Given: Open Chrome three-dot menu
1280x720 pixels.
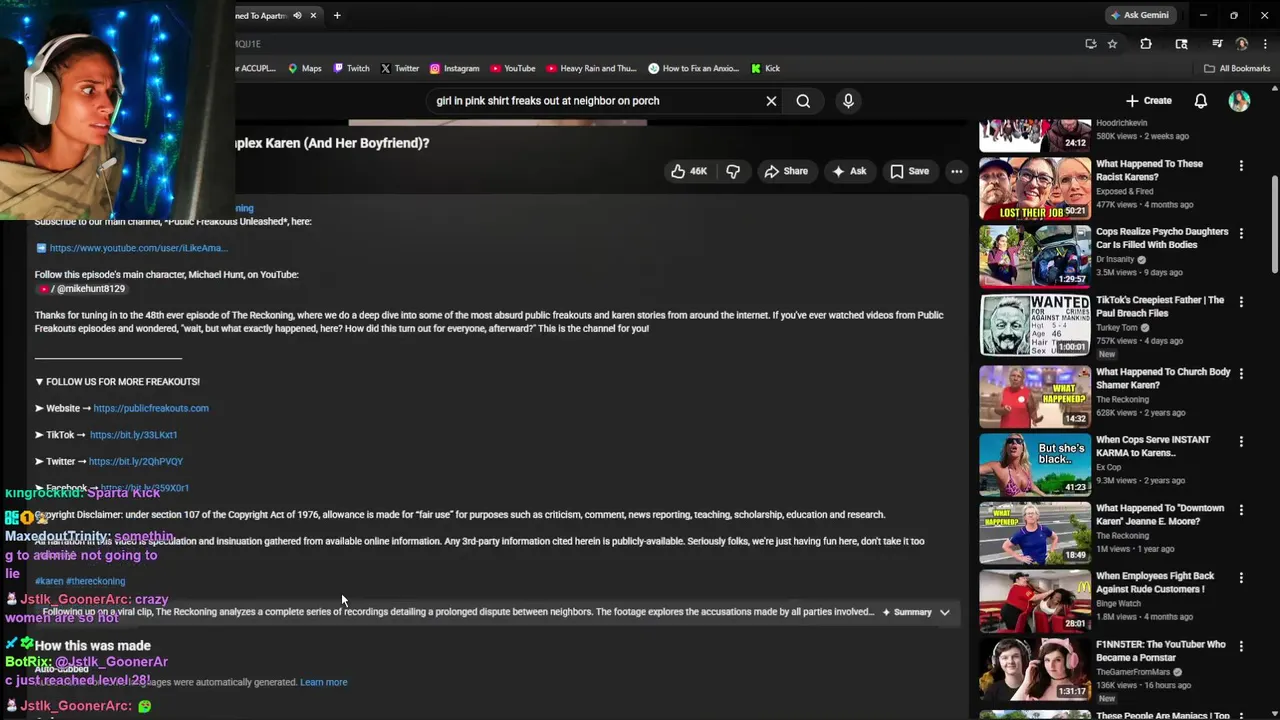Looking at the screenshot, I should (x=1266, y=44).
